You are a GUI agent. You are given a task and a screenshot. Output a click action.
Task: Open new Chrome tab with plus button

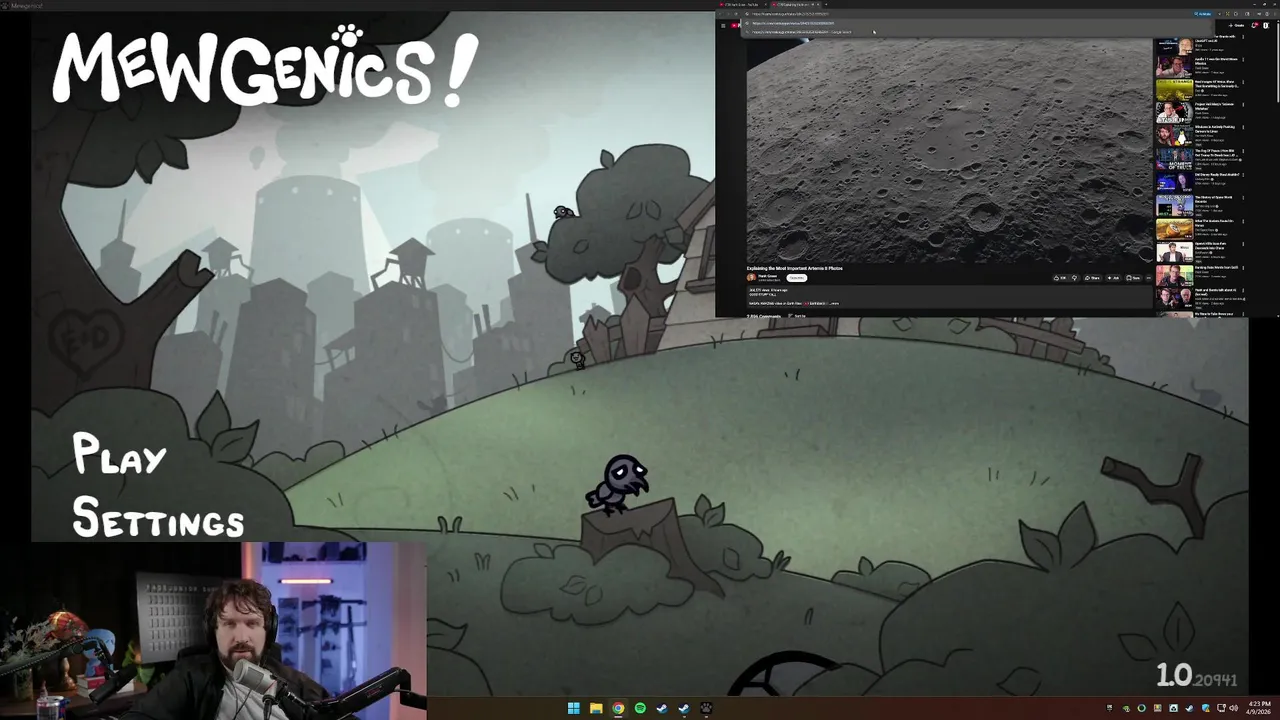[826, 4]
